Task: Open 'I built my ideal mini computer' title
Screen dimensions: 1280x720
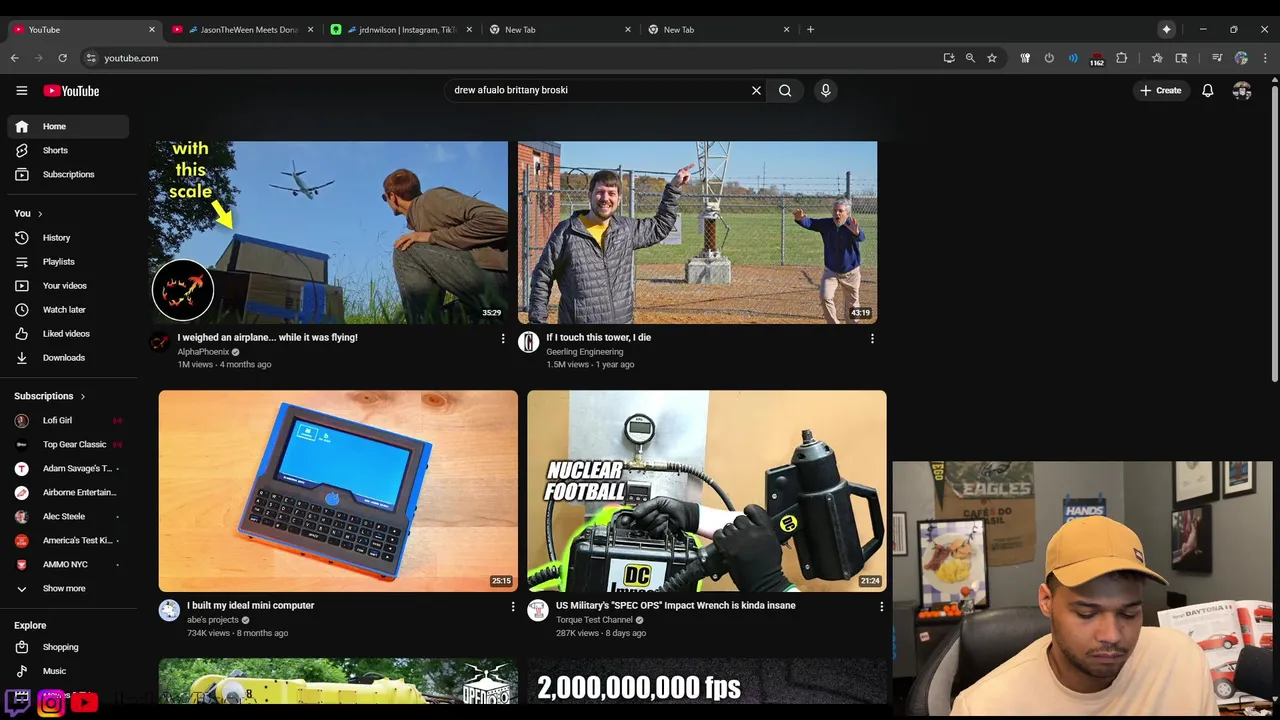Action: tap(250, 605)
